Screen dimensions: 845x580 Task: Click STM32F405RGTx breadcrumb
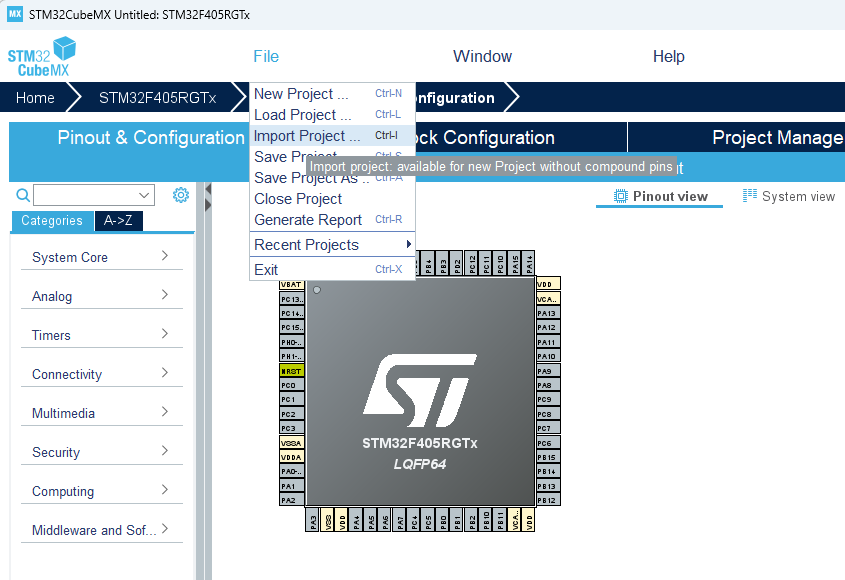[157, 98]
